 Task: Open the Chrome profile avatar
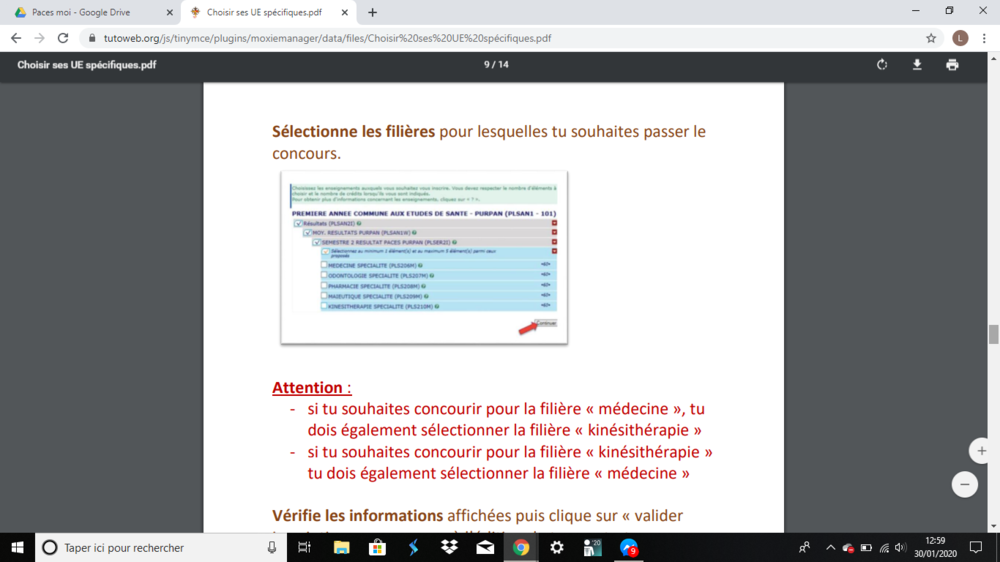(x=960, y=38)
